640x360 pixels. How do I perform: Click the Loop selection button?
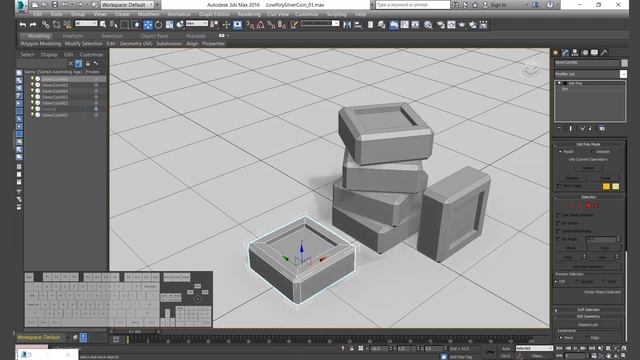pos(602,257)
